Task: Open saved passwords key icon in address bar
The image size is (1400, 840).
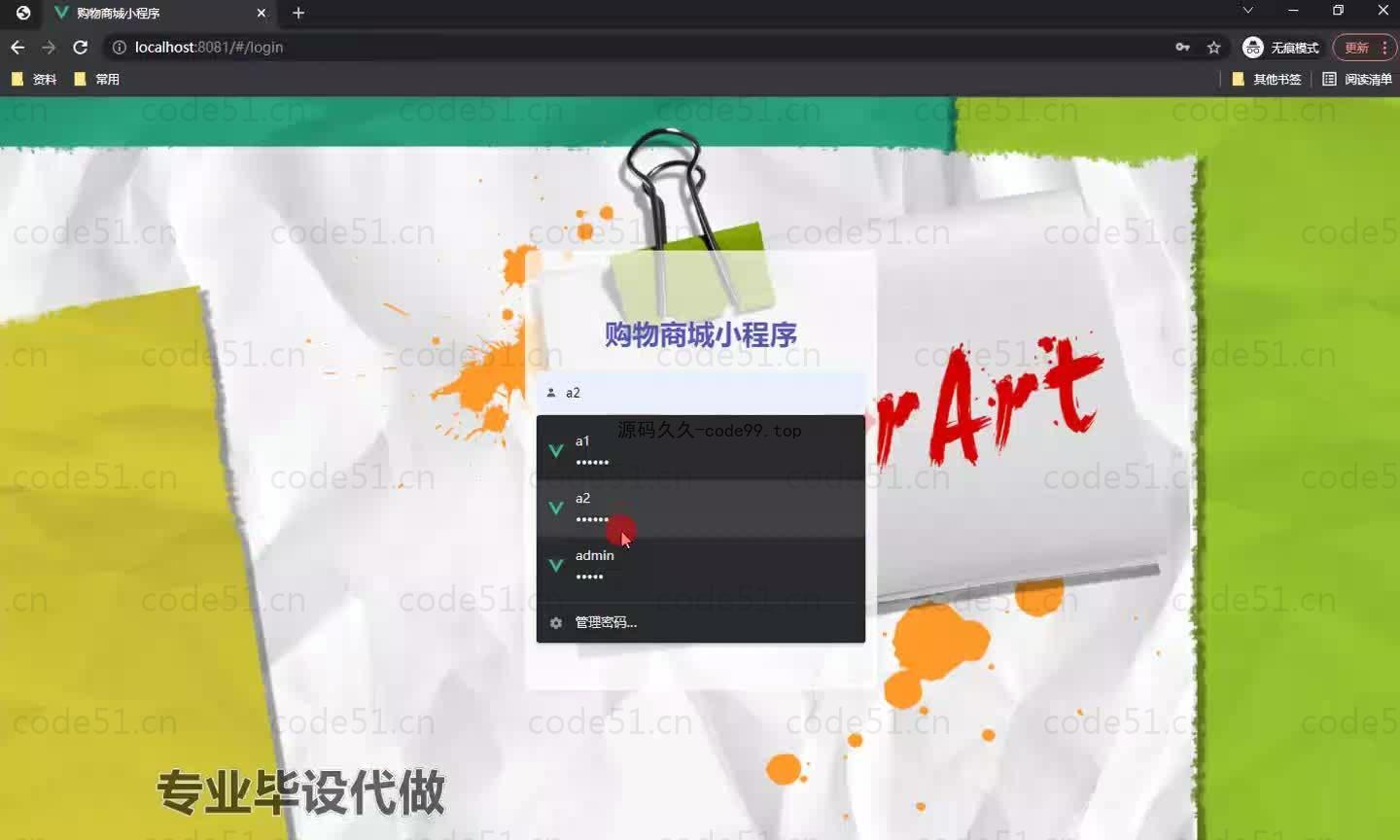Action: point(1182,47)
